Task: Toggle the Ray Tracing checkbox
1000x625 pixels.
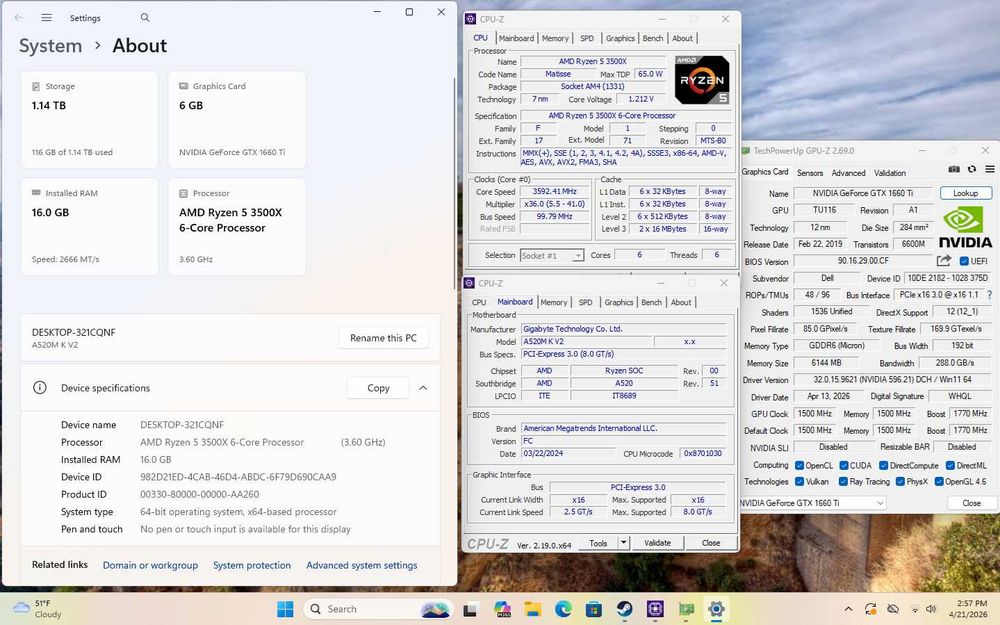Action: tap(843, 482)
